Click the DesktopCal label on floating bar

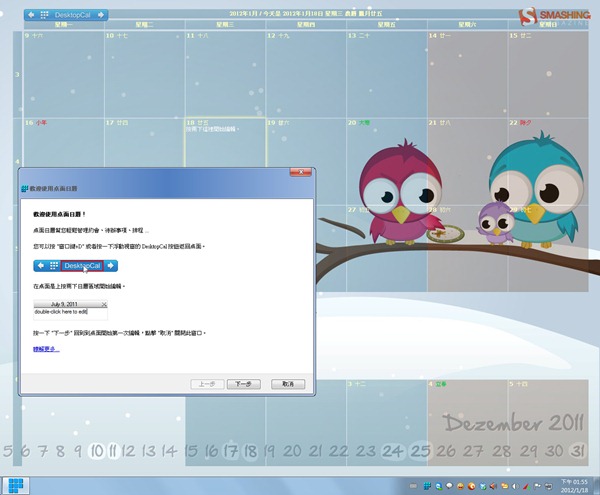click(x=72, y=15)
